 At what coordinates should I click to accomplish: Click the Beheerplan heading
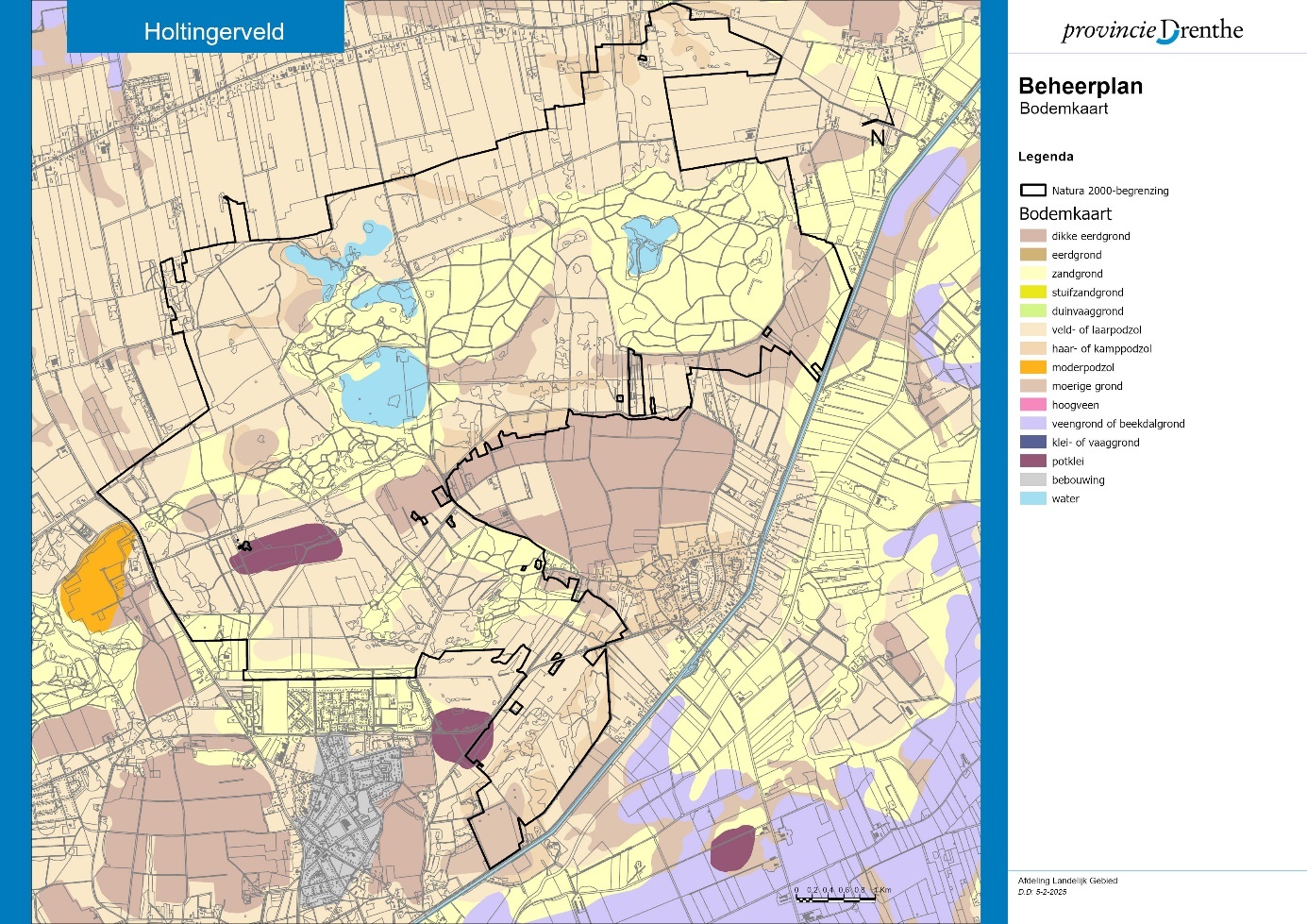[x=1081, y=86]
